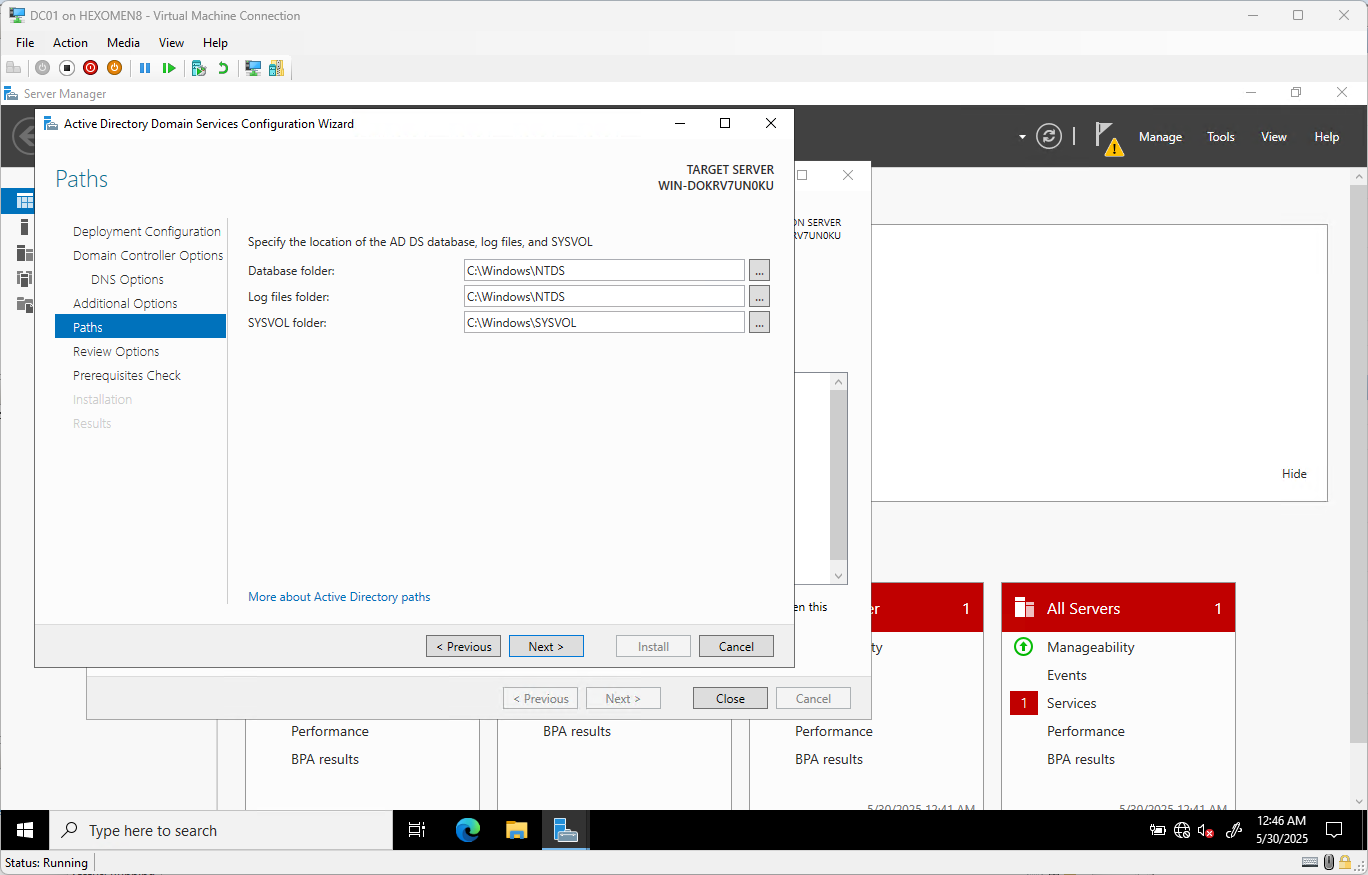Browse for Database folder with ellipsis button
This screenshot has height=875, width=1368.
(x=759, y=270)
